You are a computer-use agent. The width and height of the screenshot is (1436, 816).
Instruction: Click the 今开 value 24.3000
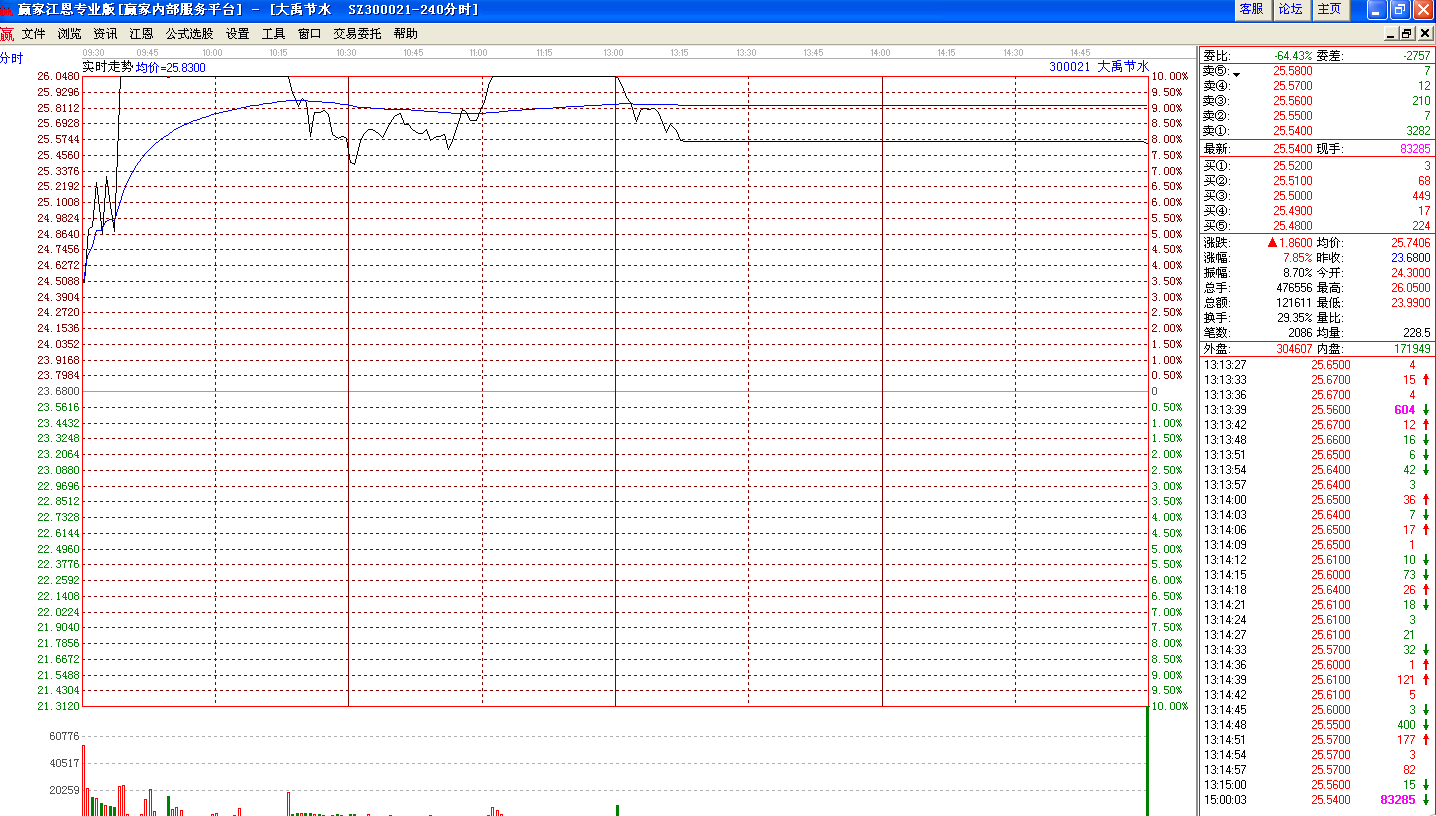1411,273
